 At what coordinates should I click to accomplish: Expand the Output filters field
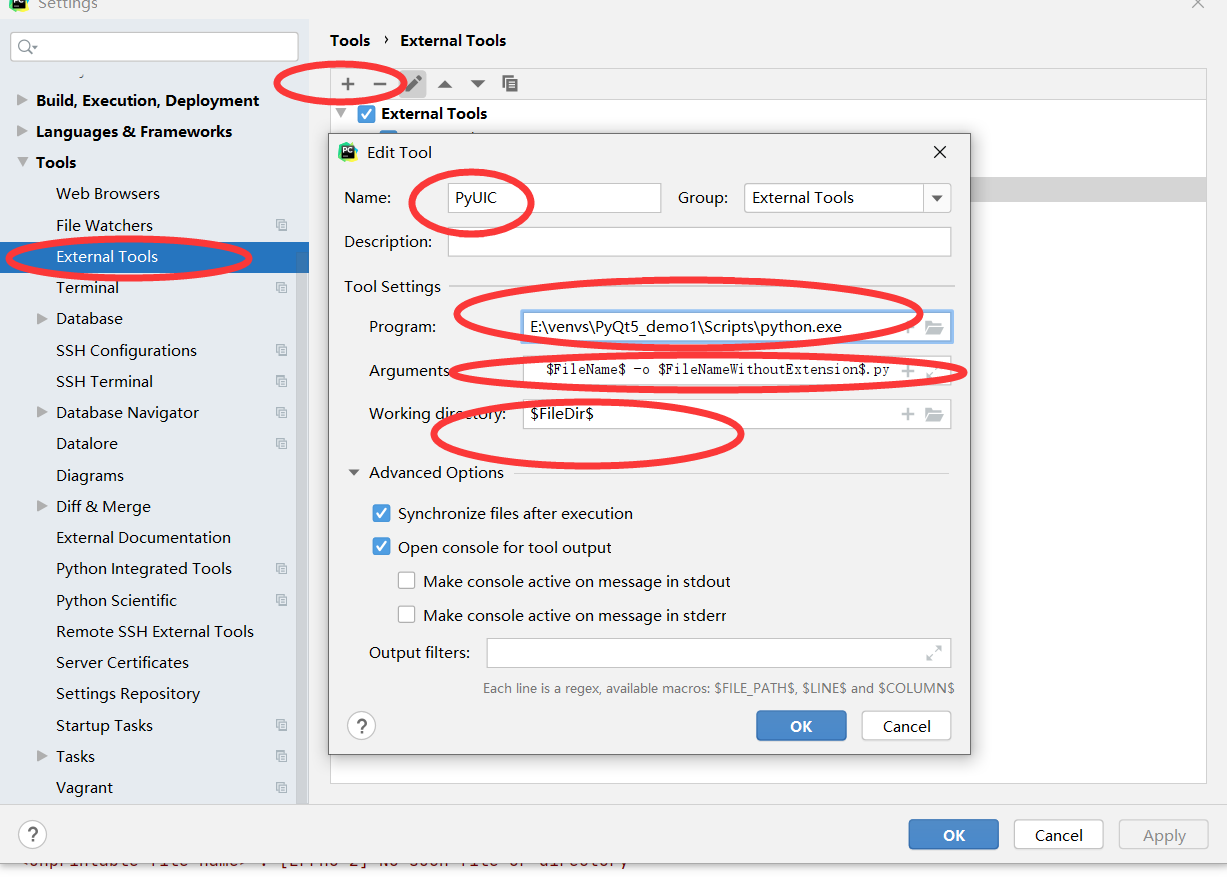coord(934,653)
